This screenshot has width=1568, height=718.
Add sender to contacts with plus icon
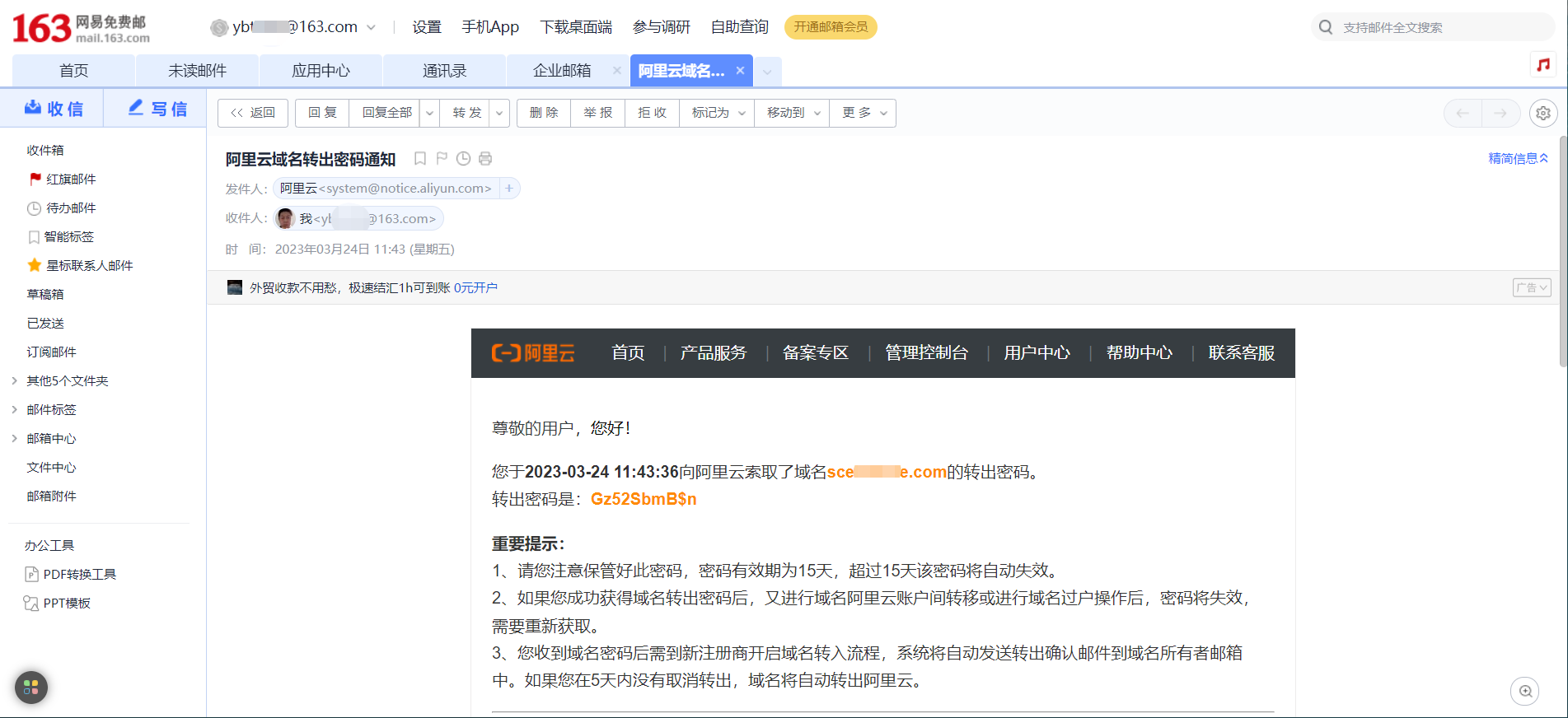(x=509, y=189)
